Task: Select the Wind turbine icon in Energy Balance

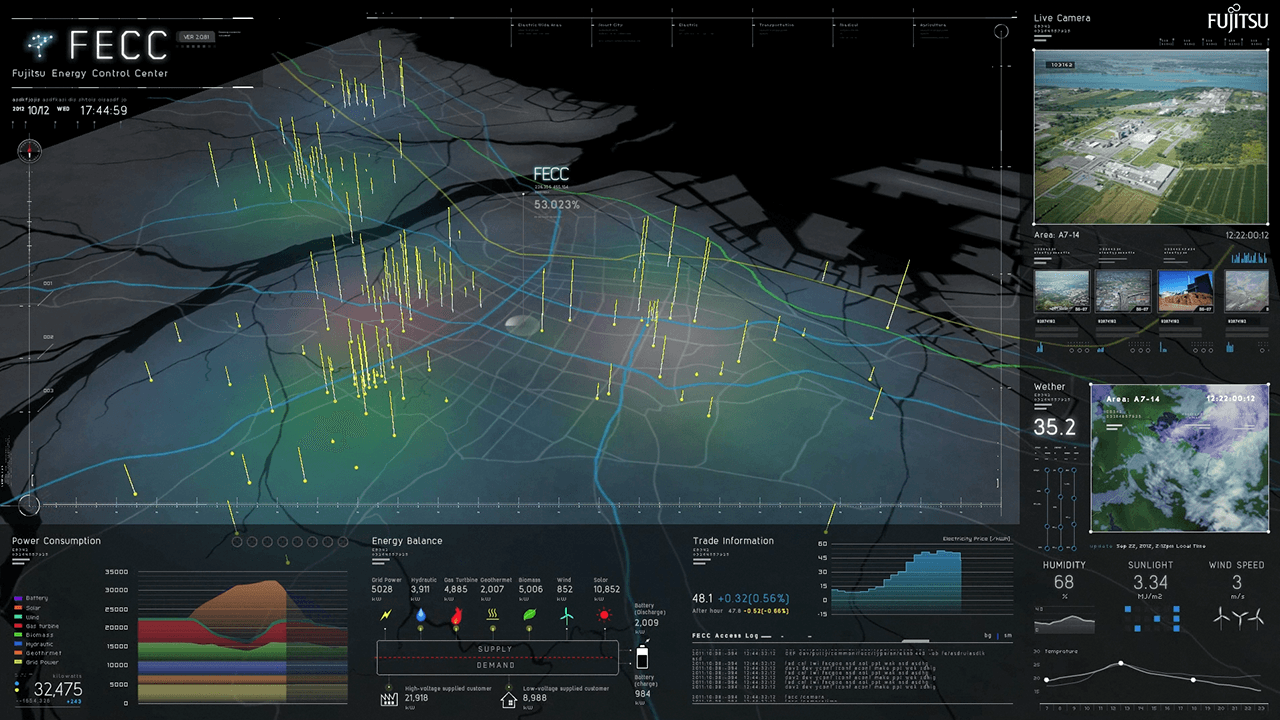Action: click(x=566, y=615)
